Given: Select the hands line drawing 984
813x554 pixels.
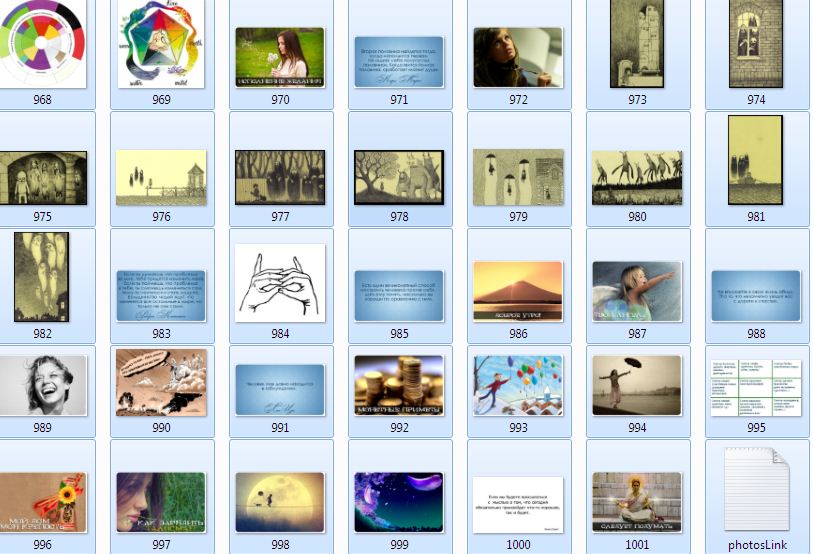Looking at the screenshot, I should (280, 283).
